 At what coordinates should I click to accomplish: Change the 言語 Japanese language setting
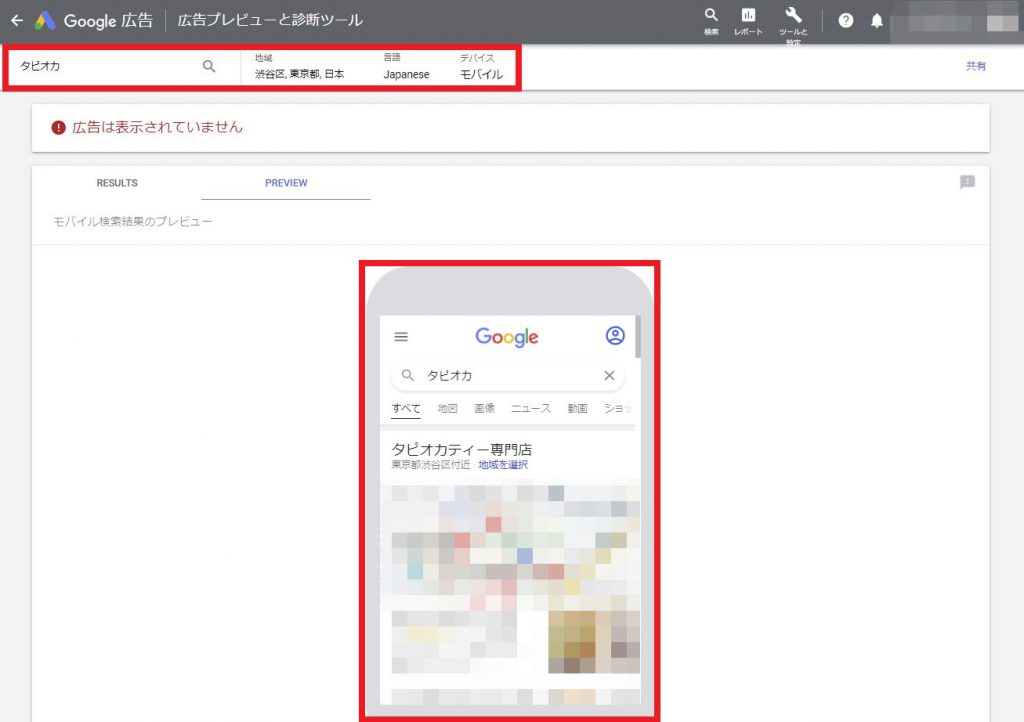(406, 67)
